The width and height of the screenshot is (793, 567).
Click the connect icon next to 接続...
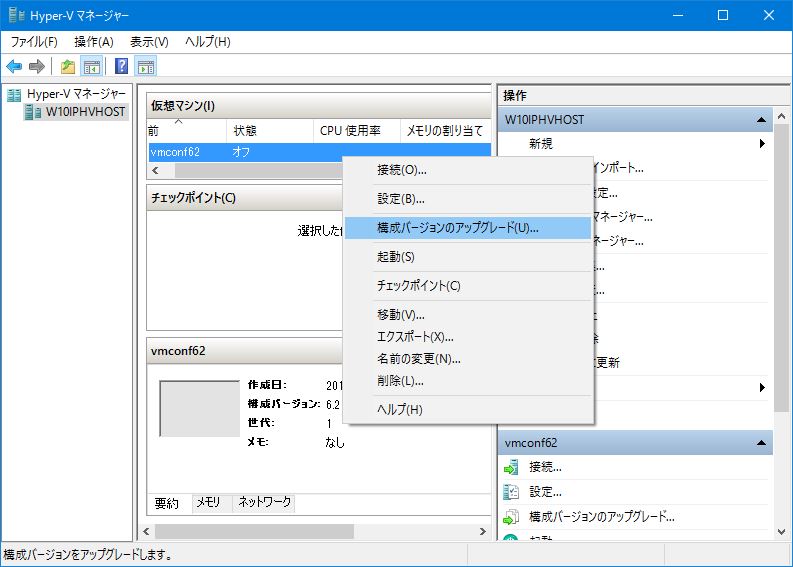point(511,467)
